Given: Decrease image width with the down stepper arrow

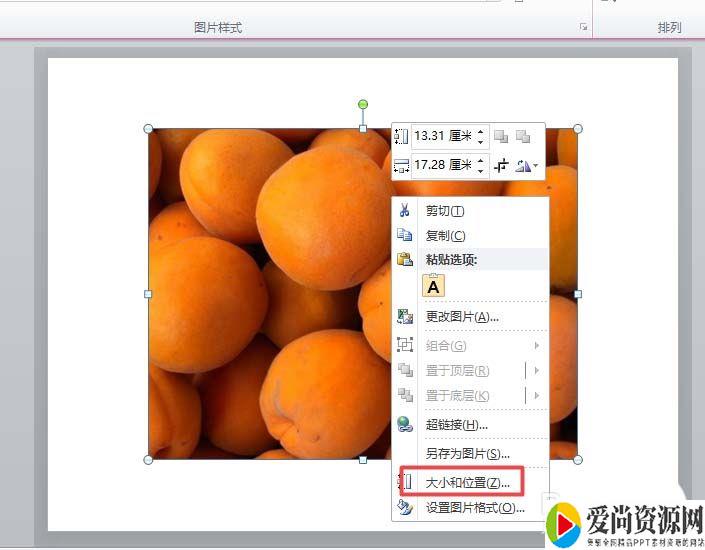Looking at the screenshot, I should pyautogui.click(x=481, y=170).
